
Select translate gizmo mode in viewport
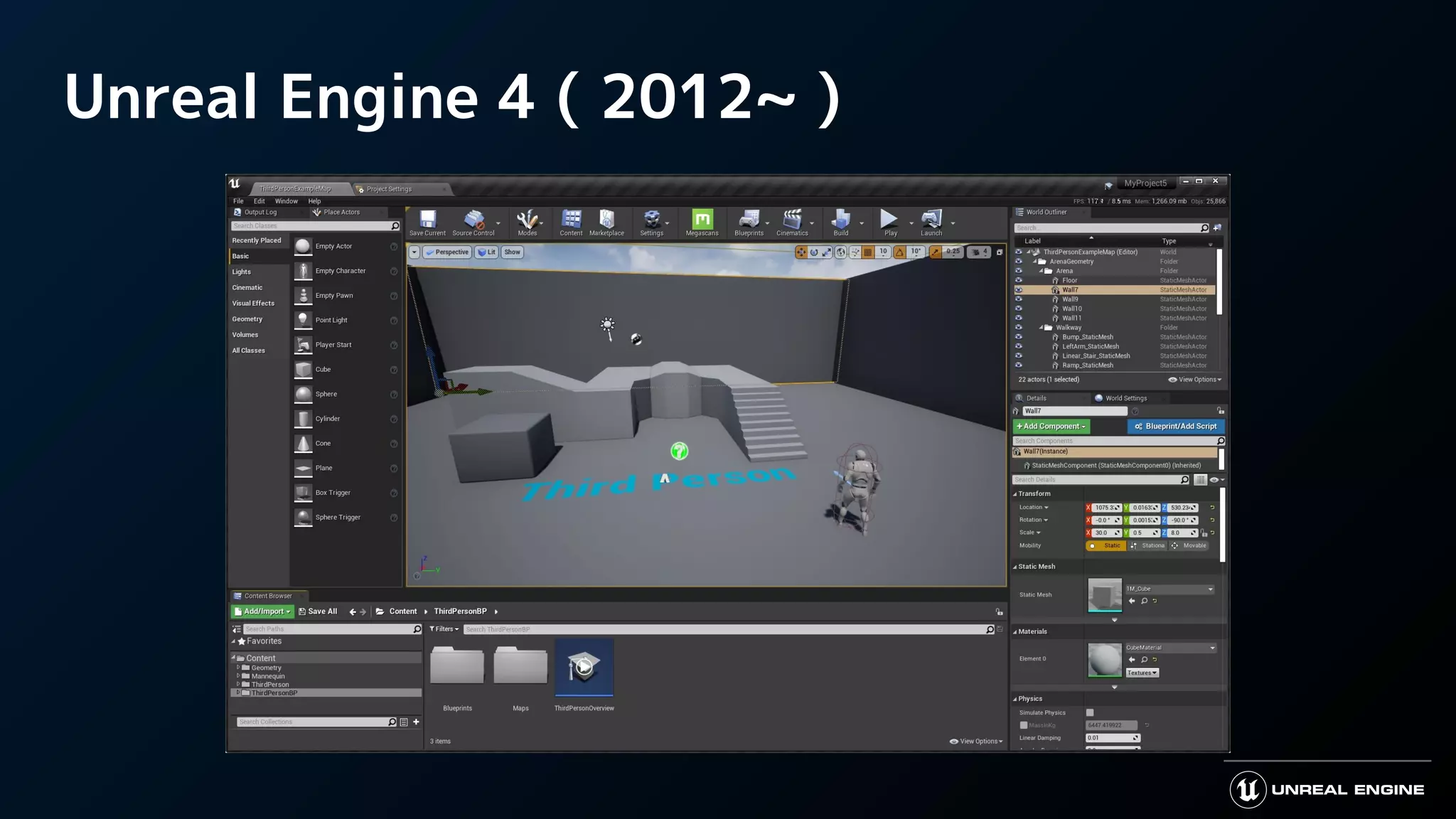coord(801,252)
